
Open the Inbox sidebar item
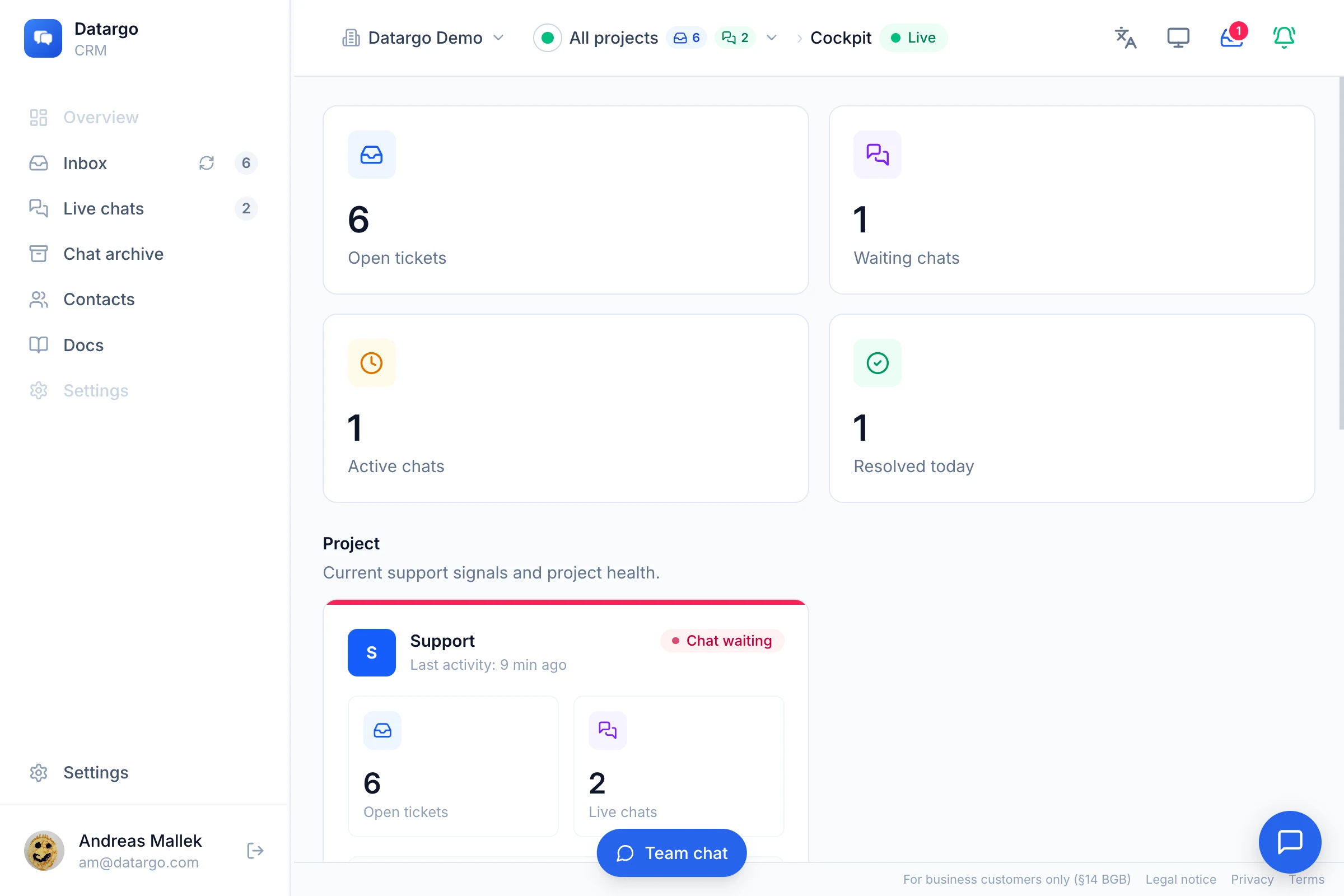pos(143,163)
